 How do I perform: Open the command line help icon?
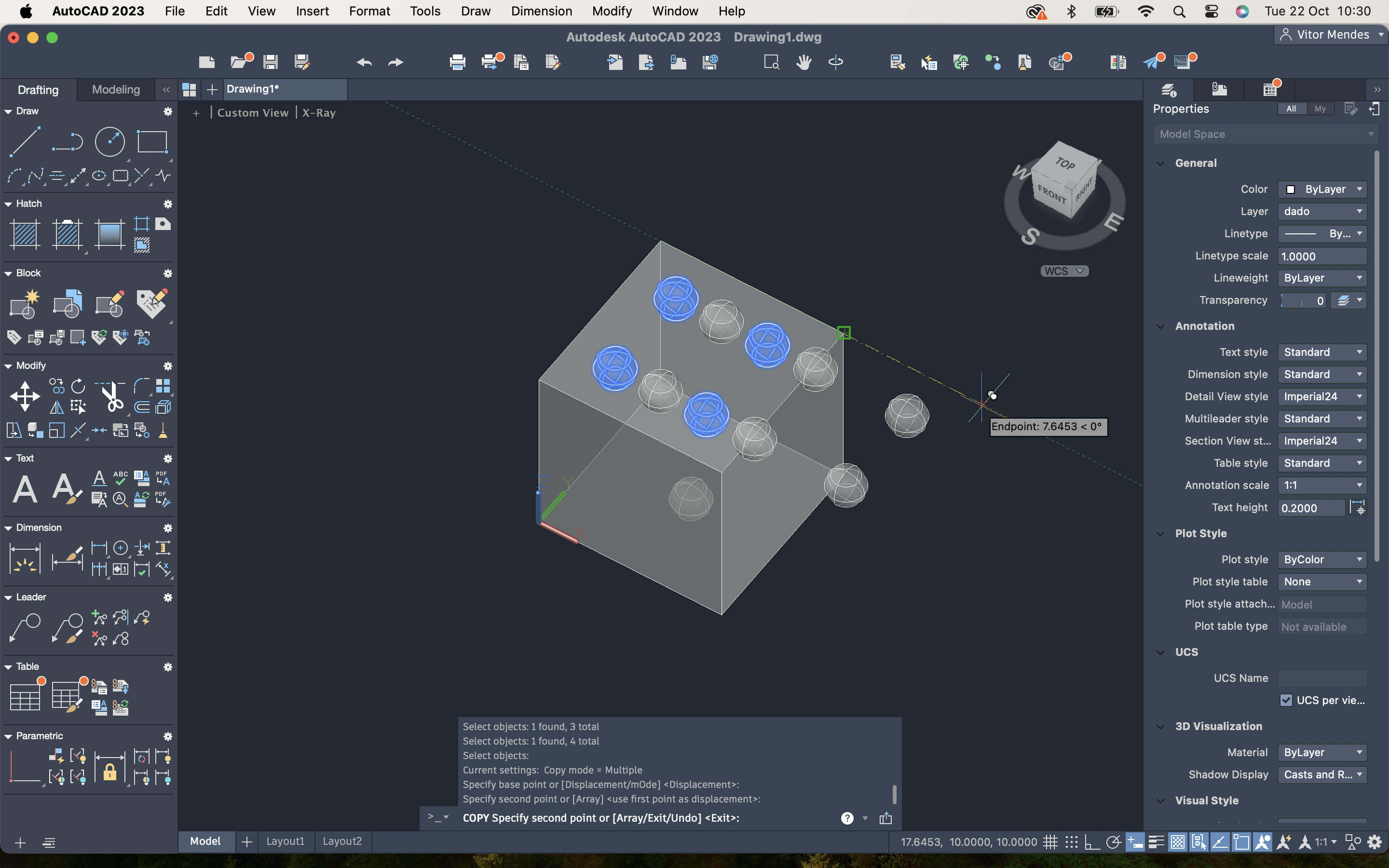(x=847, y=818)
